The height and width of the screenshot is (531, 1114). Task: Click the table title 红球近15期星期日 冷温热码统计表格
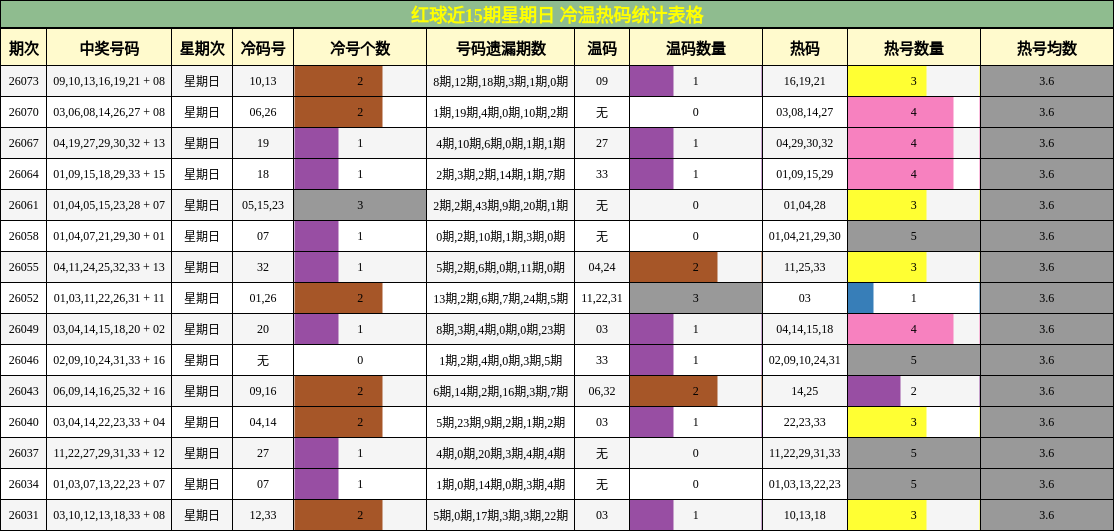click(557, 14)
